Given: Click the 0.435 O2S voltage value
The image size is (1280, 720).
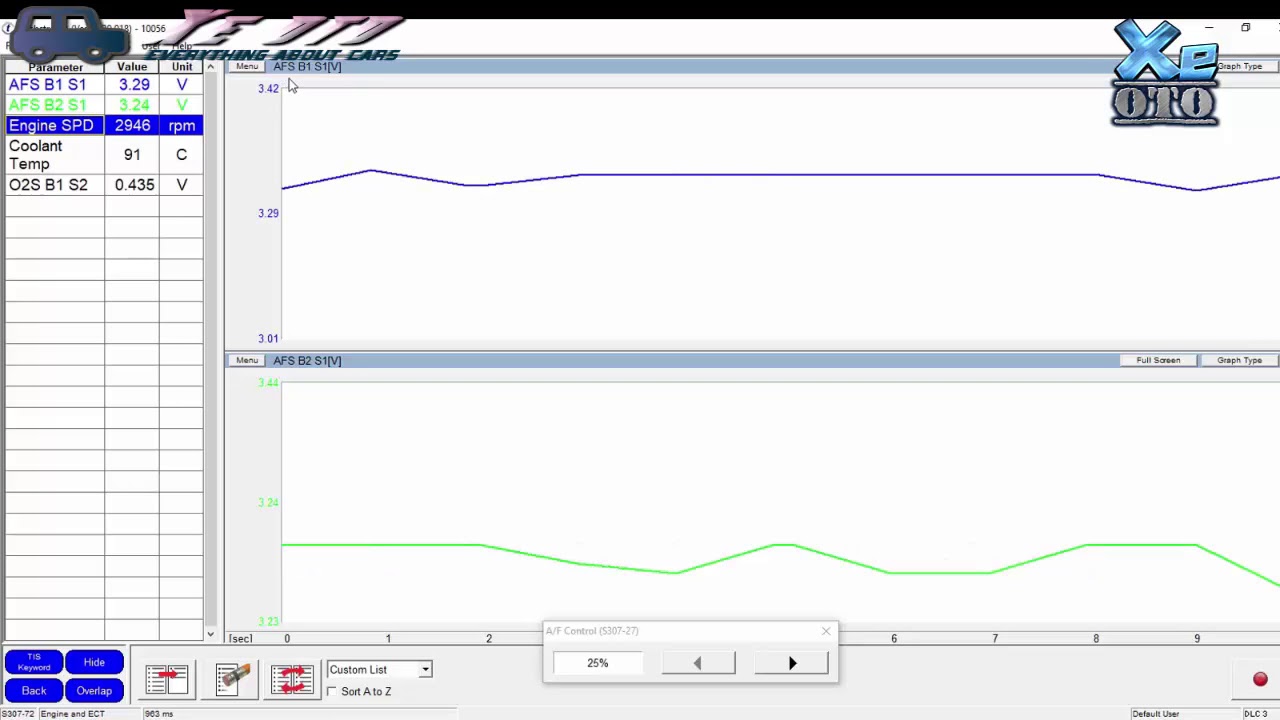Looking at the screenshot, I should [x=134, y=185].
